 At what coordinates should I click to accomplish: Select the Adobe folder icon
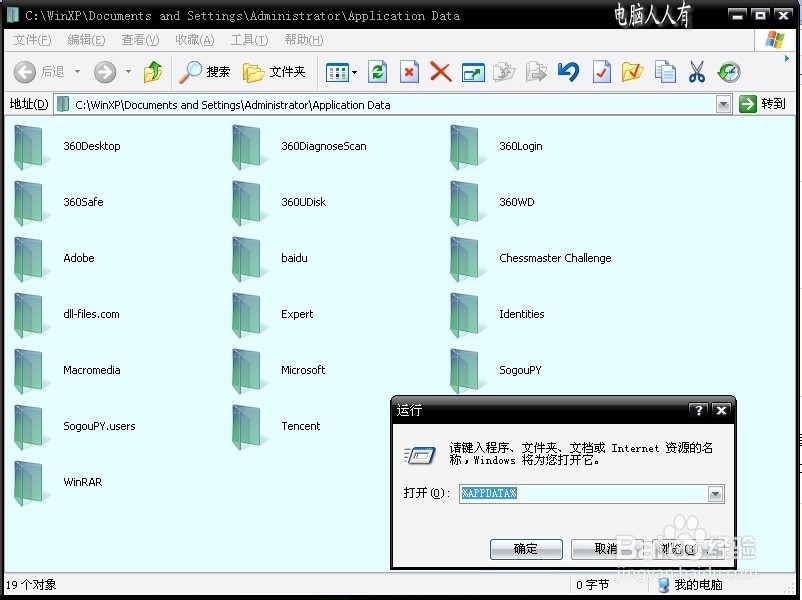(30, 259)
